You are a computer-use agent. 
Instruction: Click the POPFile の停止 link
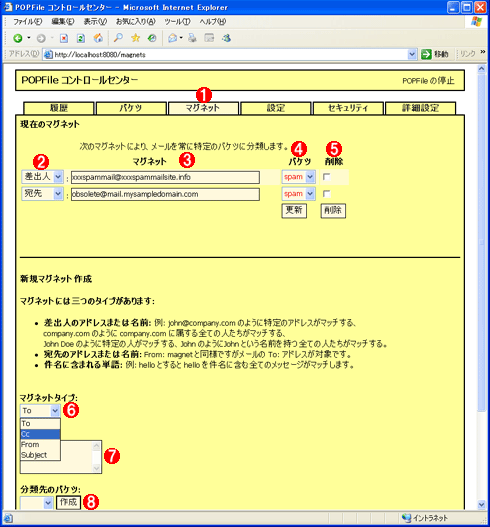click(428, 81)
